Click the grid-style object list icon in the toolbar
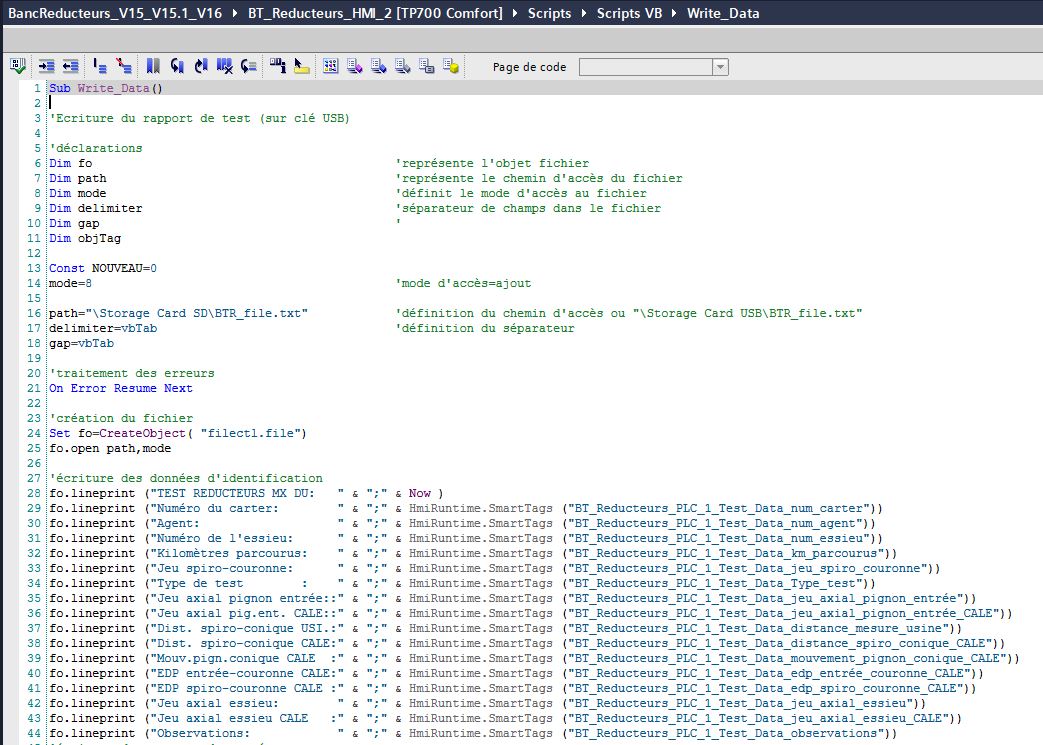The height and width of the screenshot is (745, 1043). 330,67
